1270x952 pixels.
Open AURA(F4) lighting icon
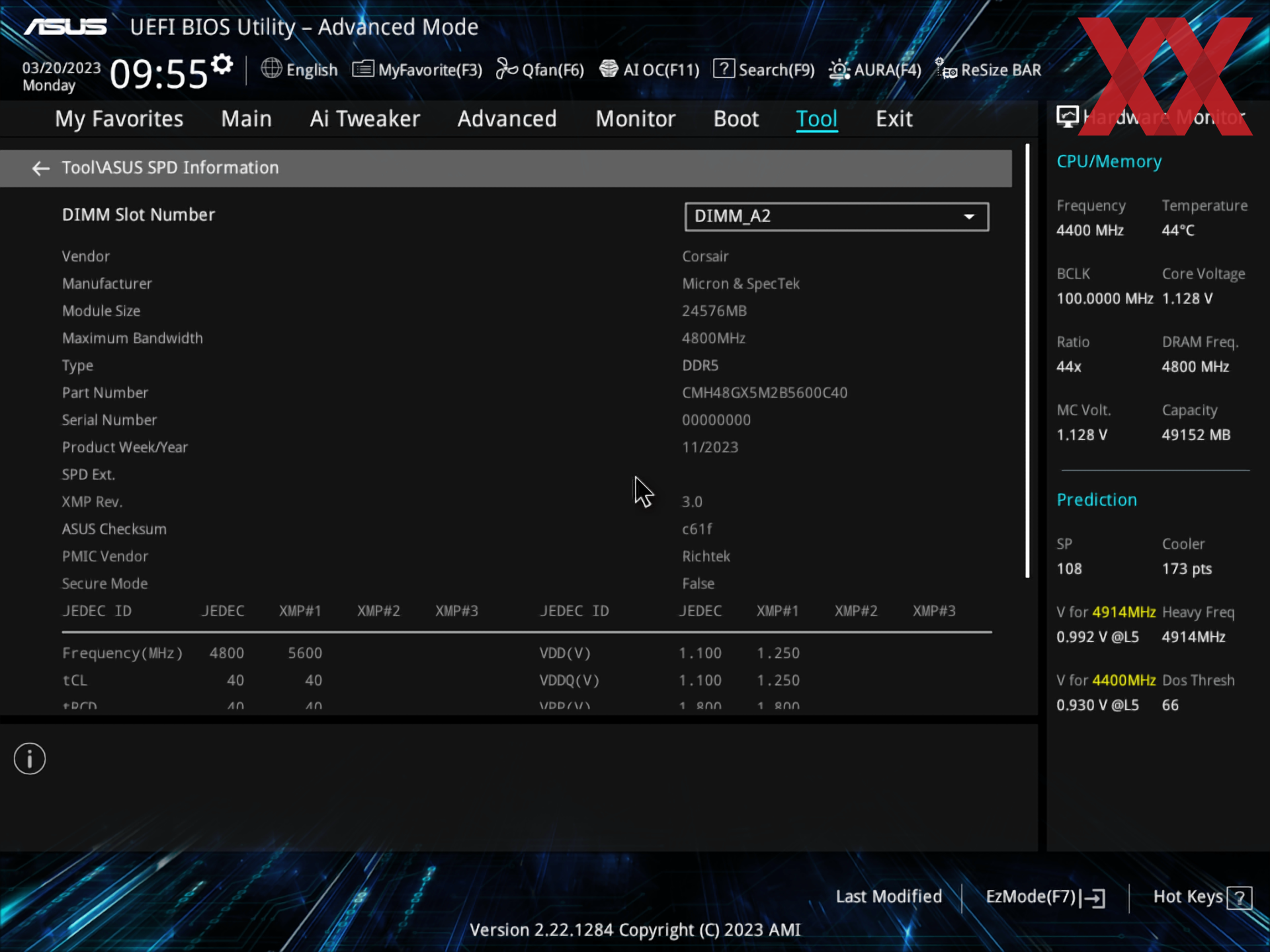point(839,69)
